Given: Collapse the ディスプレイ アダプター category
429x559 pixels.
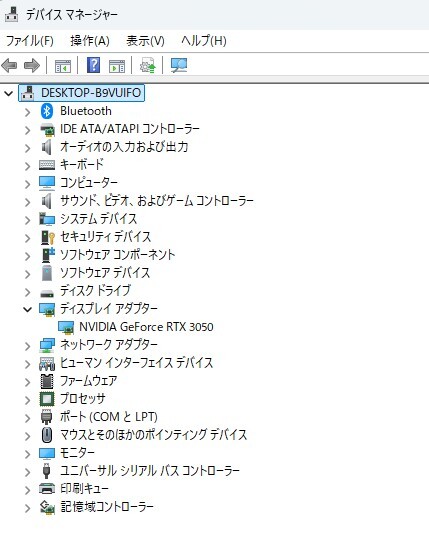Looking at the screenshot, I should [x=27, y=309].
